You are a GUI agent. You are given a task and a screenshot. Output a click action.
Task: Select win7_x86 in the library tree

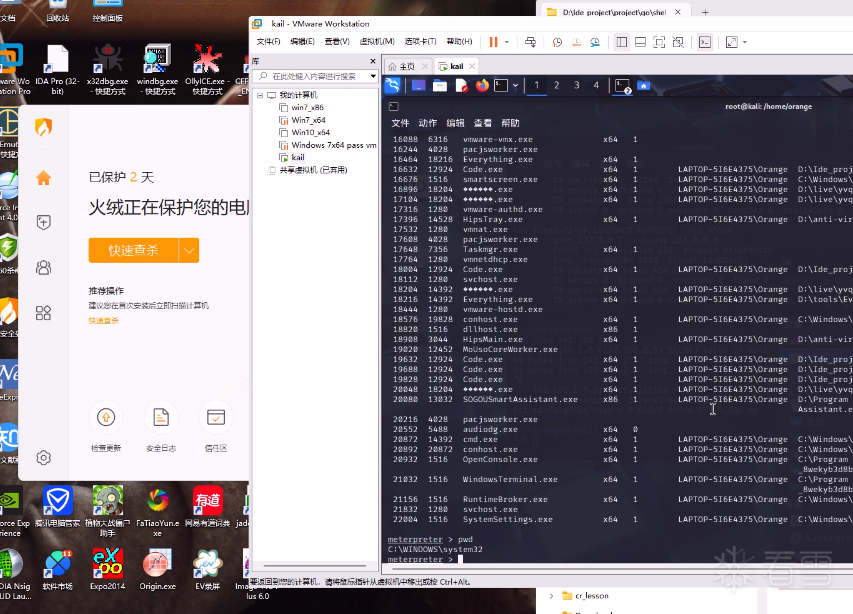coord(307,107)
